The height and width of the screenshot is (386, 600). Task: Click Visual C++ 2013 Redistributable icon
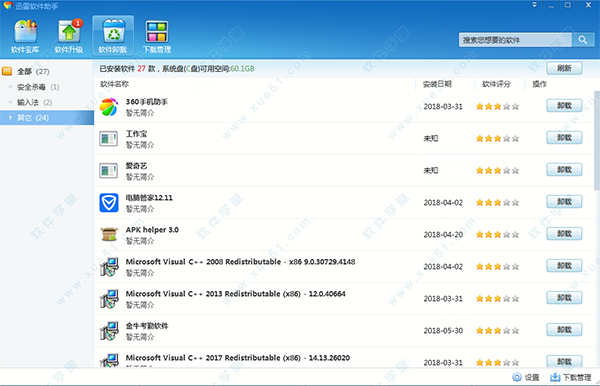point(109,299)
